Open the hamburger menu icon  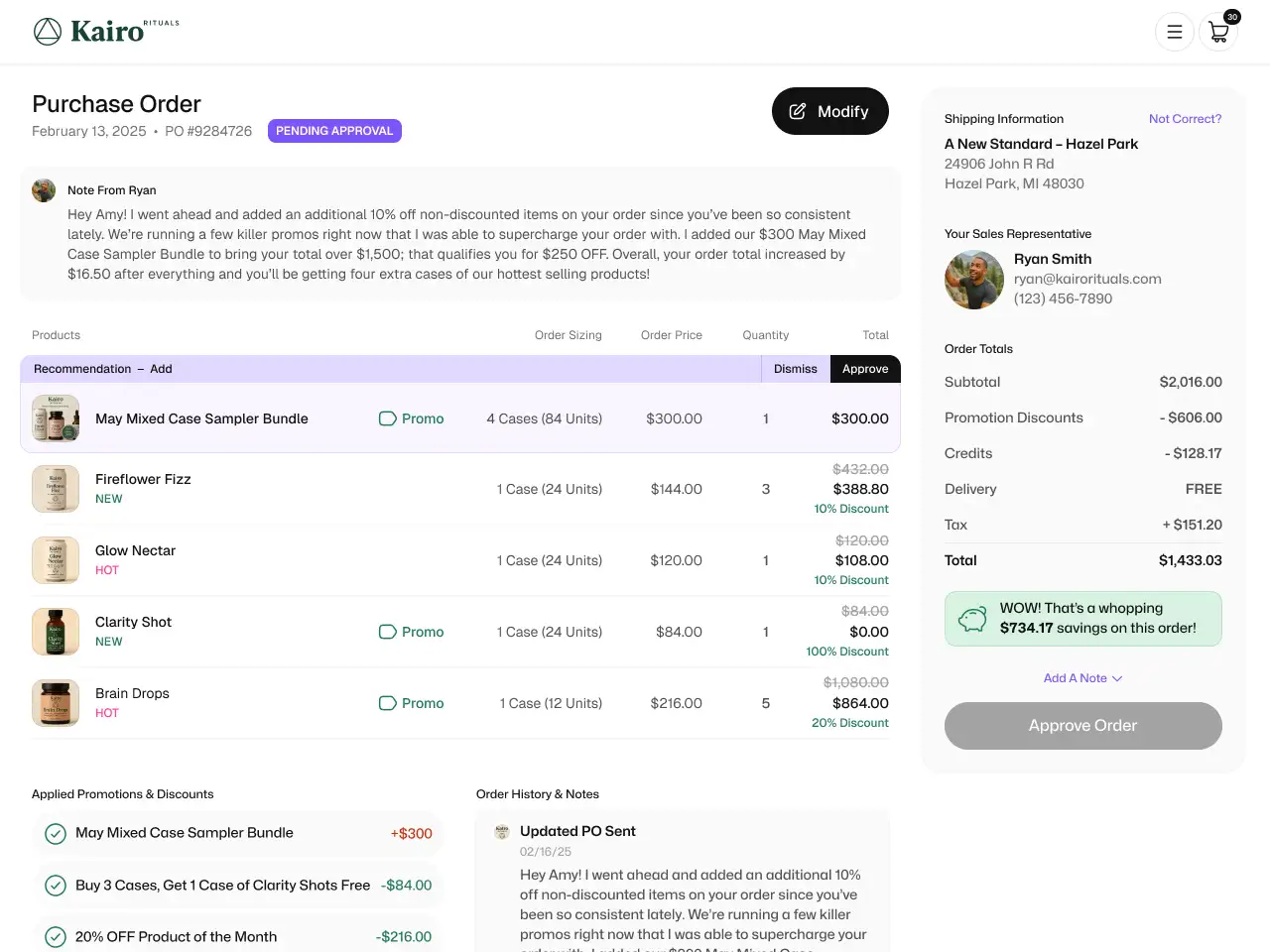pyautogui.click(x=1174, y=32)
